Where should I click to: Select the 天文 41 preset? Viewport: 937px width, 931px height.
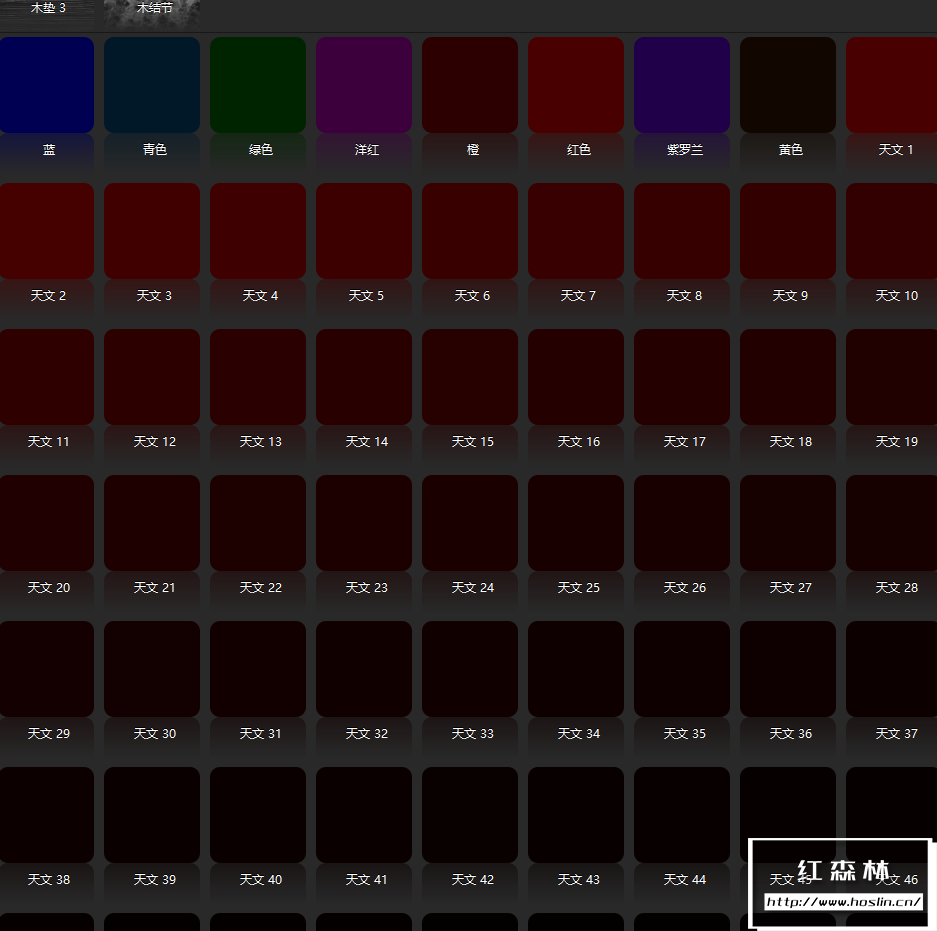pos(364,814)
